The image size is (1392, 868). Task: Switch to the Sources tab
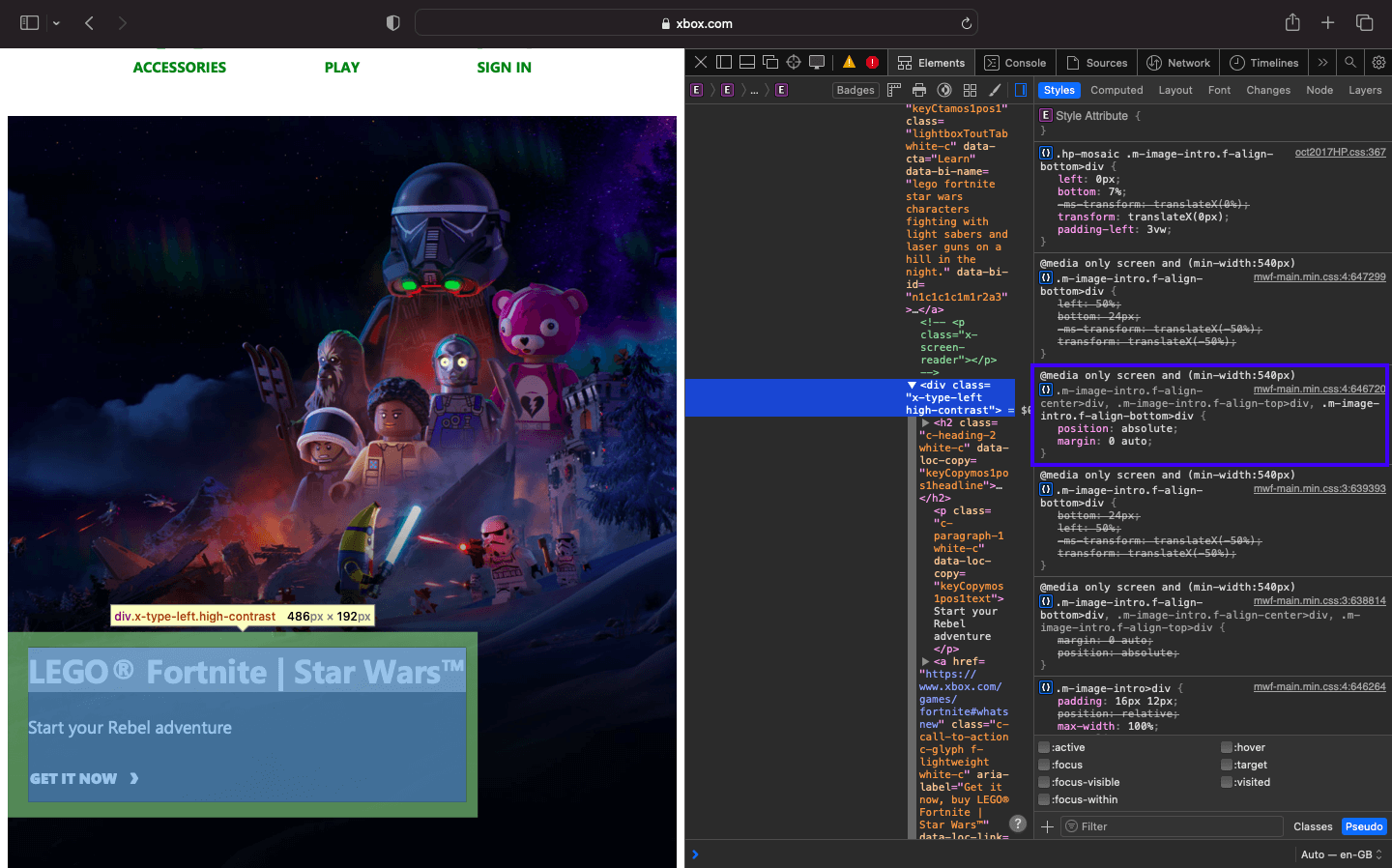pyautogui.click(x=1096, y=63)
